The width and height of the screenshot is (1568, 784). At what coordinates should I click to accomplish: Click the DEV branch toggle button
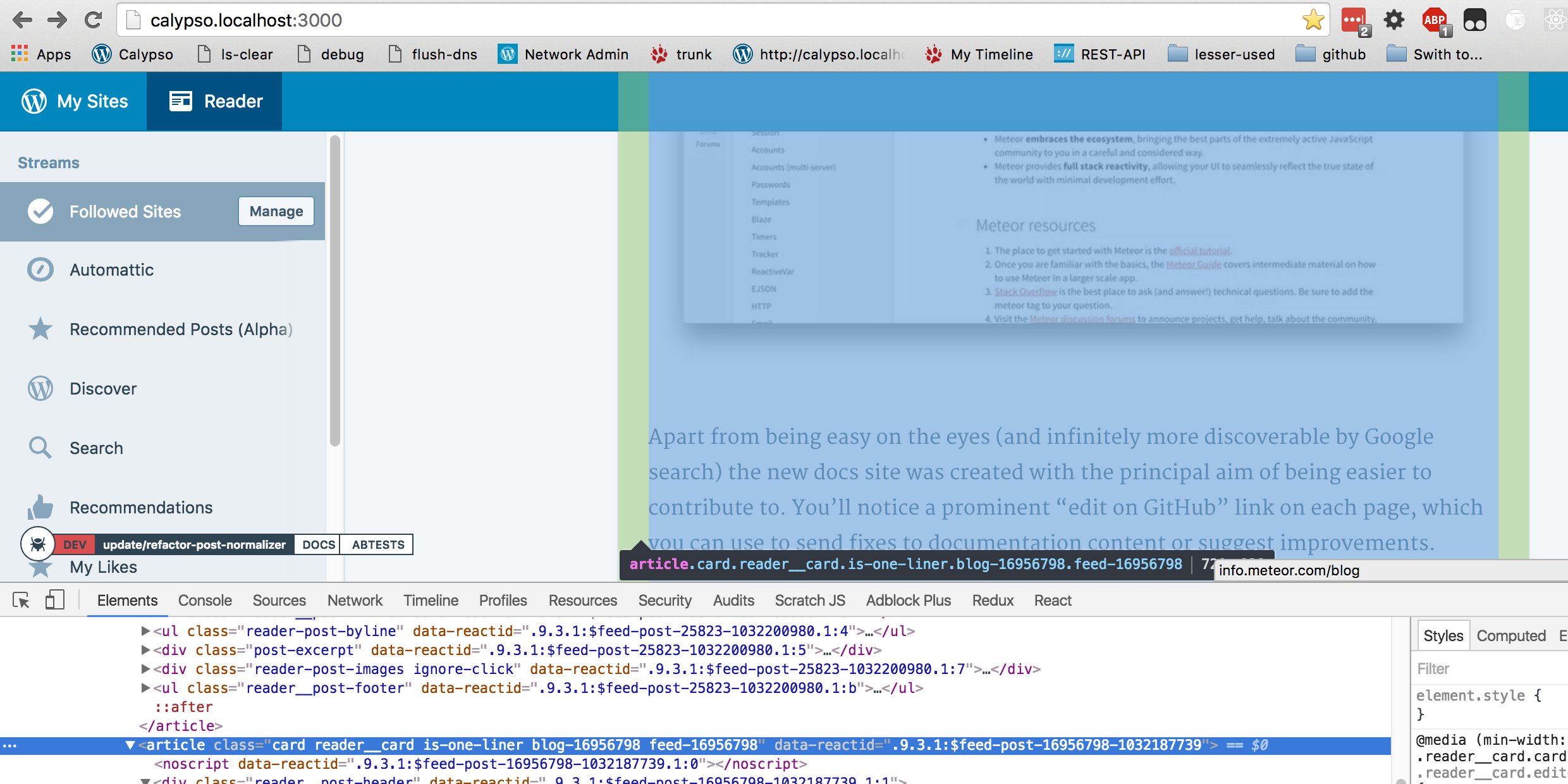point(75,545)
